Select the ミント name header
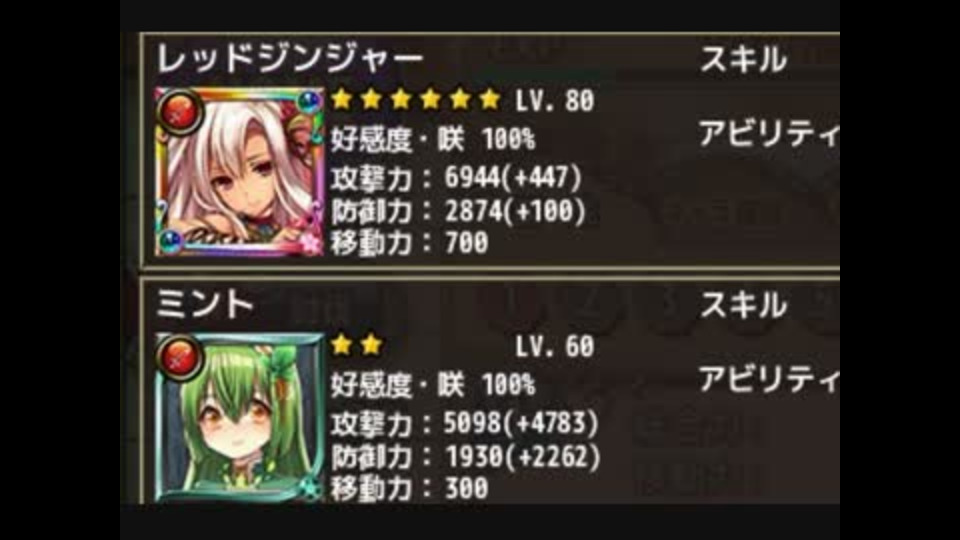960x540 pixels. pyautogui.click(x=204, y=304)
